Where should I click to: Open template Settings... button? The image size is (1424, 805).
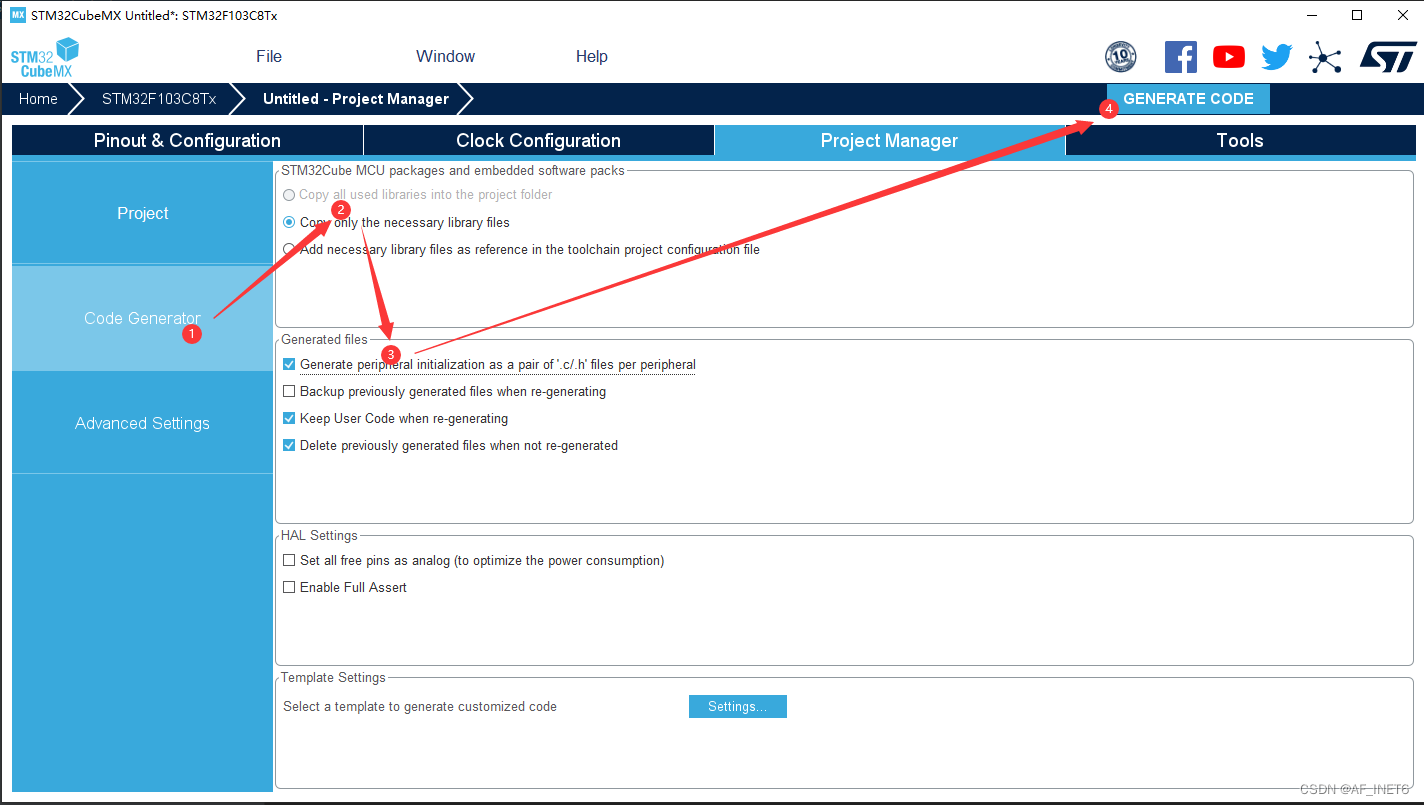[x=738, y=707]
